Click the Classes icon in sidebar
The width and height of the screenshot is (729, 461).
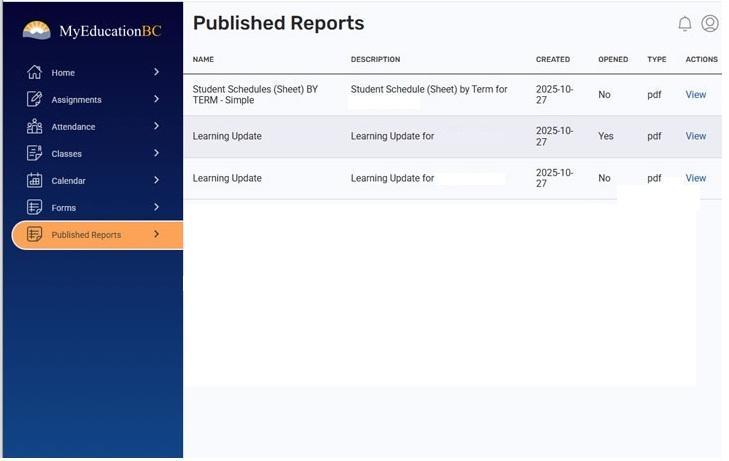pos(35,153)
